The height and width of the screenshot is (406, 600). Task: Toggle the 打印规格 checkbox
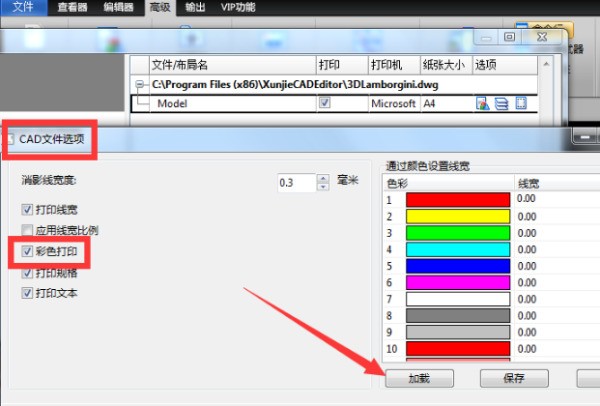pyautogui.click(x=27, y=273)
